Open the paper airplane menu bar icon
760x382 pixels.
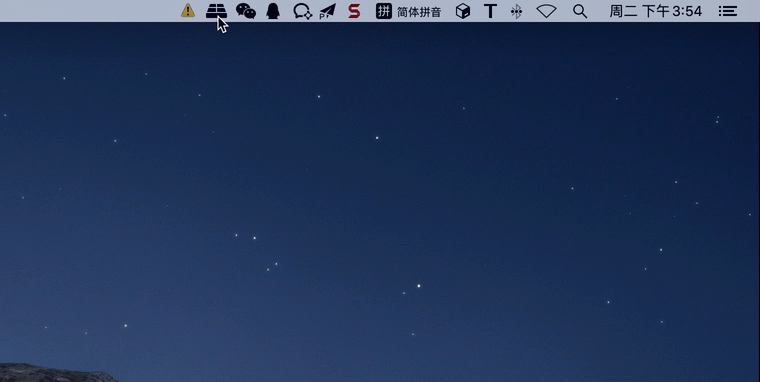pos(328,11)
